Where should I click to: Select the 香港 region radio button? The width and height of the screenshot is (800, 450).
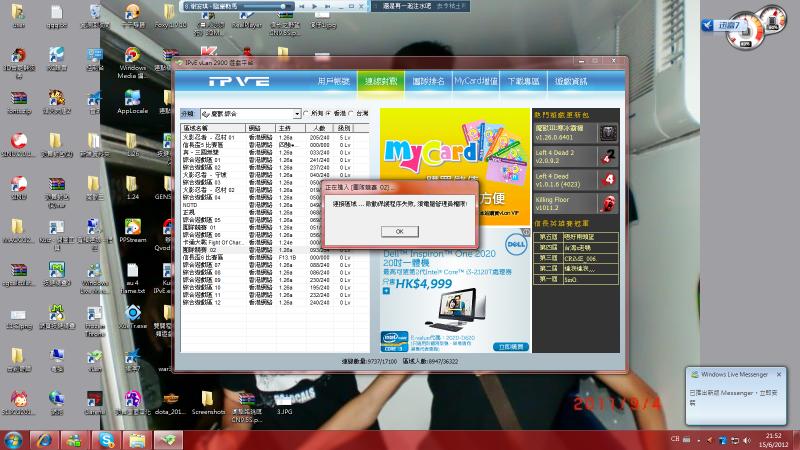tap(328, 113)
